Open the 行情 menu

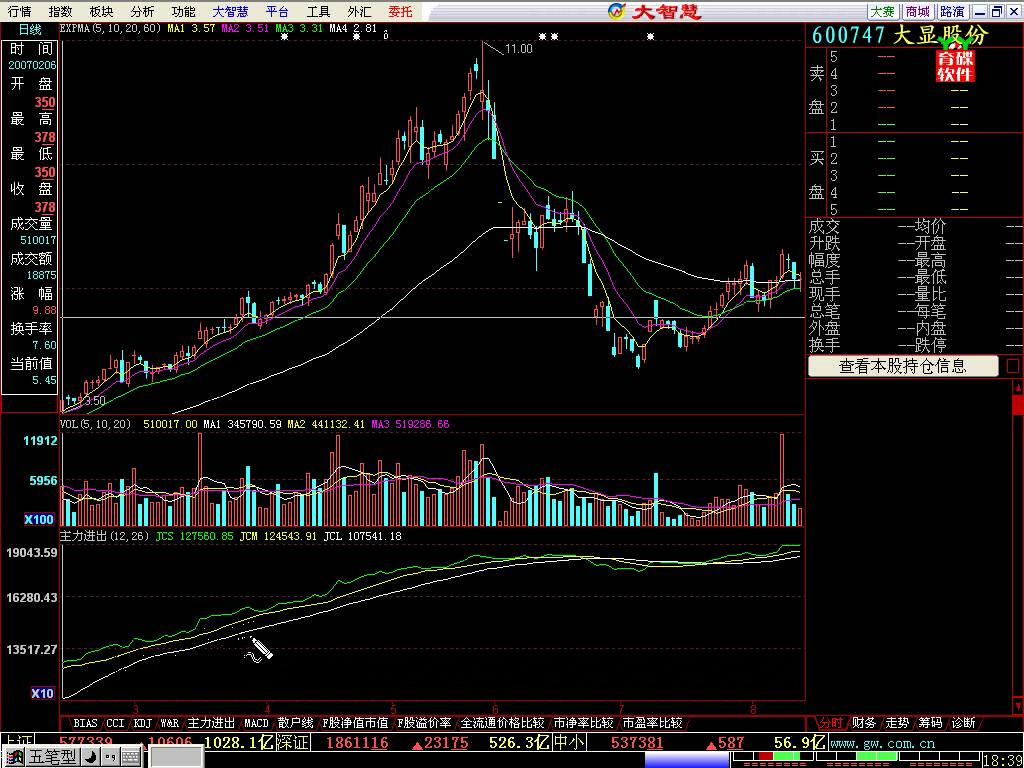(19, 11)
